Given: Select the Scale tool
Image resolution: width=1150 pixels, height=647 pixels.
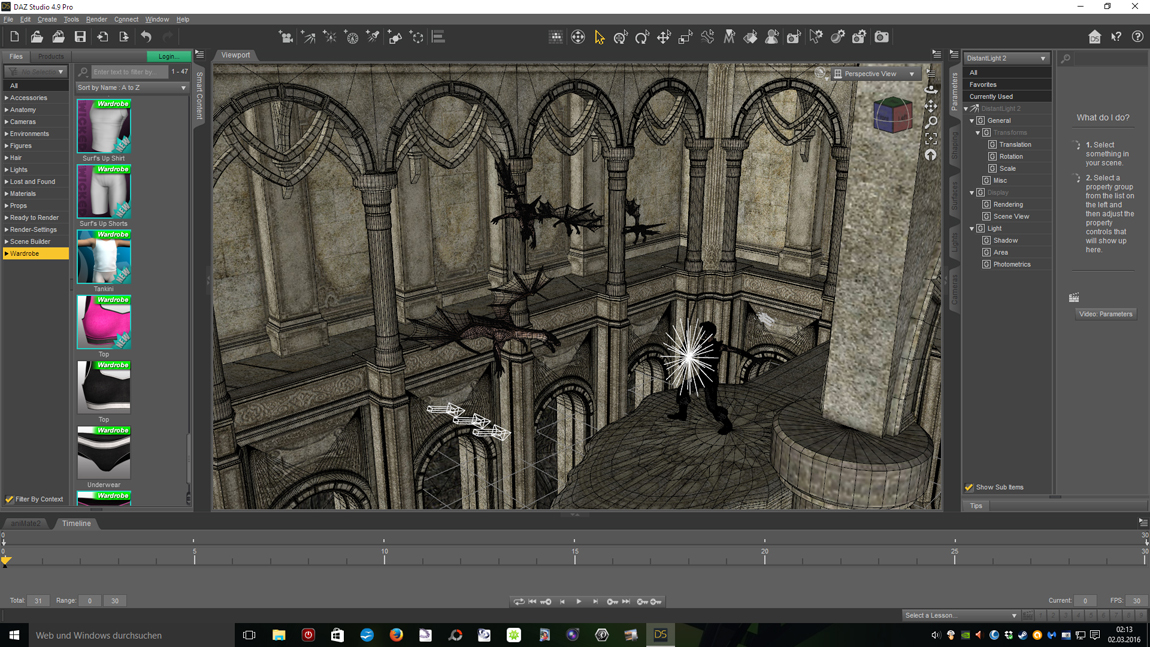Looking at the screenshot, I should 685,37.
